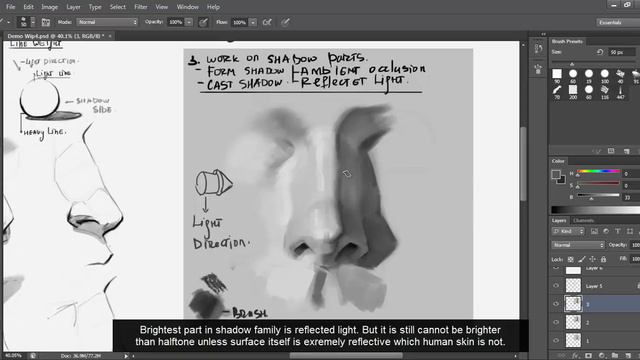The height and width of the screenshot is (360, 640).
Task: Adjust the Saturation slider in Color panel
Action: [598, 184]
